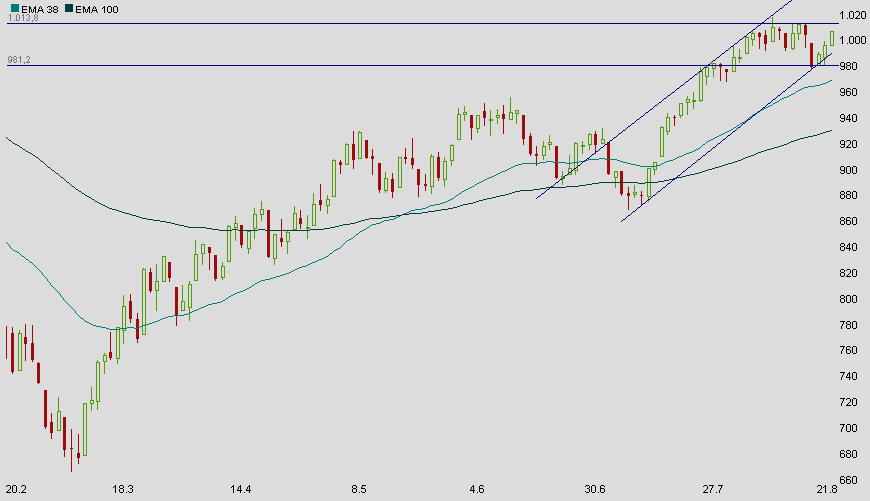Viewport: 870px width, 501px height.
Task: Select the 18.3 date on time axis
Action: pyautogui.click(x=123, y=489)
